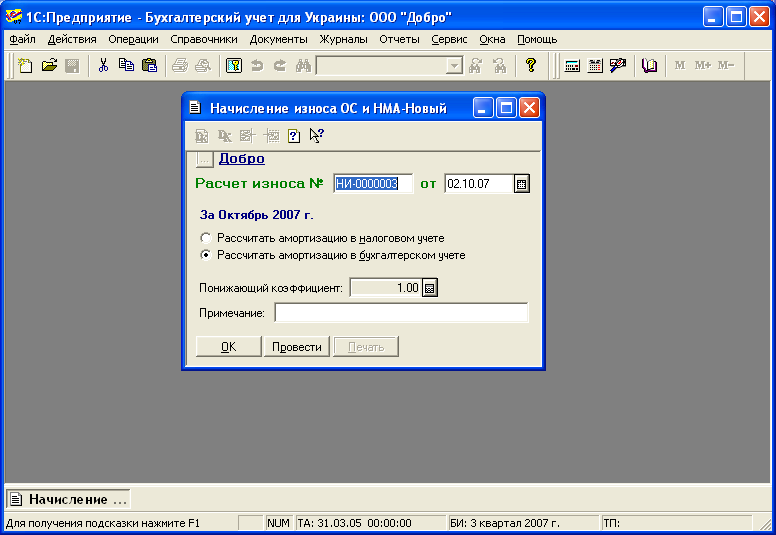Image resolution: width=776 pixels, height=535 pixels.
Task: Click the Save floppy disk icon
Action: pyautogui.click(x=72, y=65)
